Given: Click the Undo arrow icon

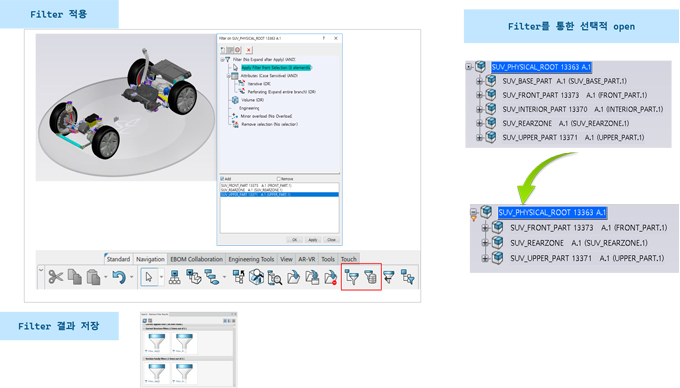Looking at the screenshot, I should pos(119,277).
